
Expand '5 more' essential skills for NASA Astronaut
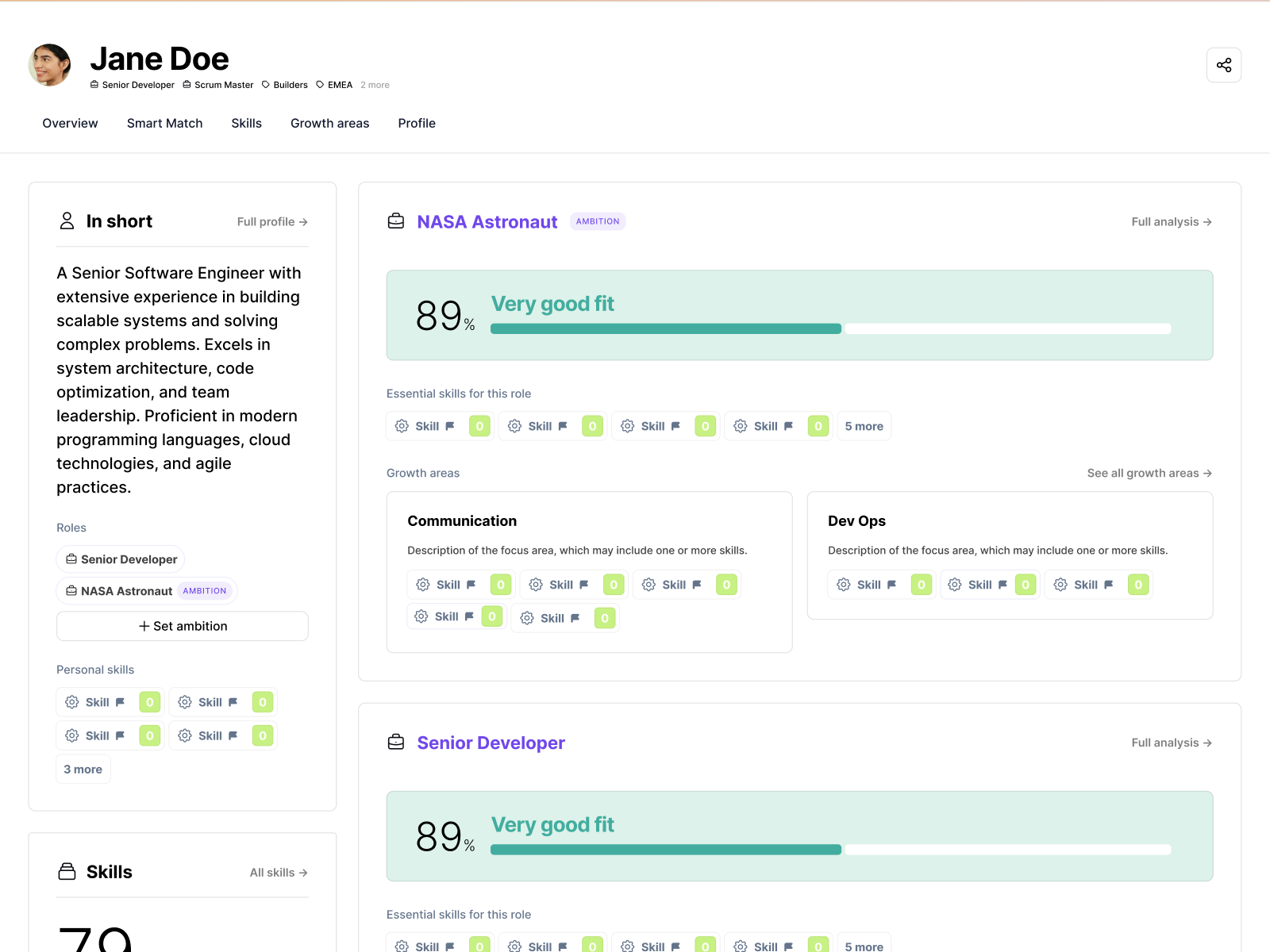pos(864,426)
